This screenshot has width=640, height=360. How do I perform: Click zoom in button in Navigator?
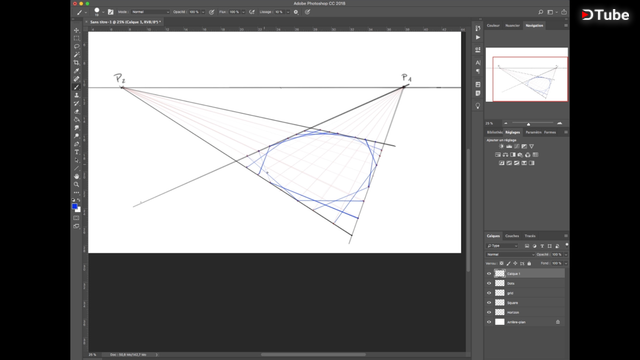pos(560,123)
